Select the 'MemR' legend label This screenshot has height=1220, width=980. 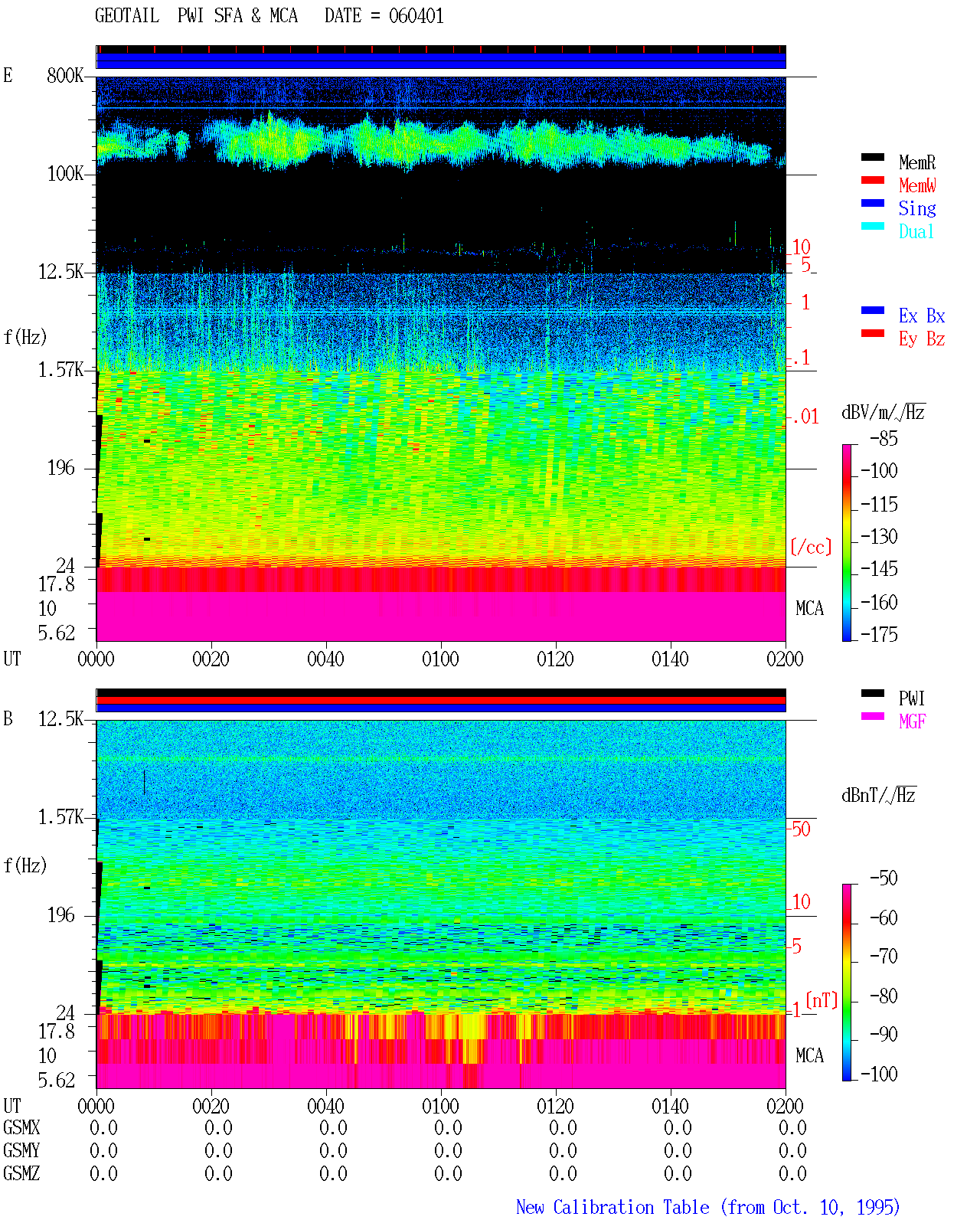917,162
